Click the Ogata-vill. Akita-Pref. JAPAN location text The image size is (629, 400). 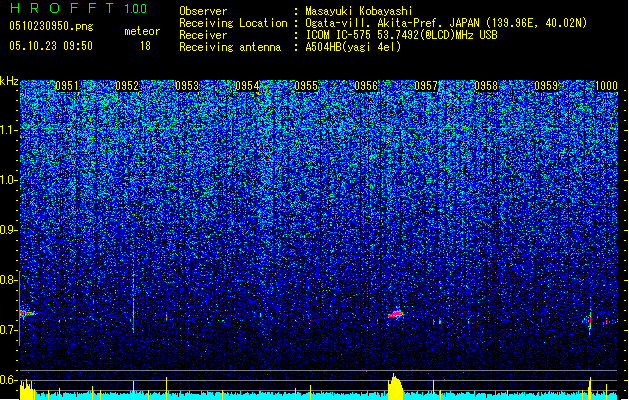(446, 23)
